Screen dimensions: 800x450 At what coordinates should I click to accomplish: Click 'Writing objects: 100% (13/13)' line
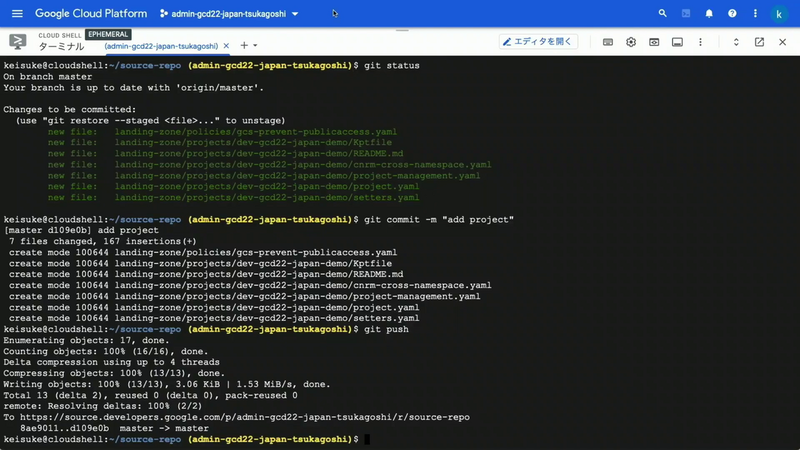[166, 384]
